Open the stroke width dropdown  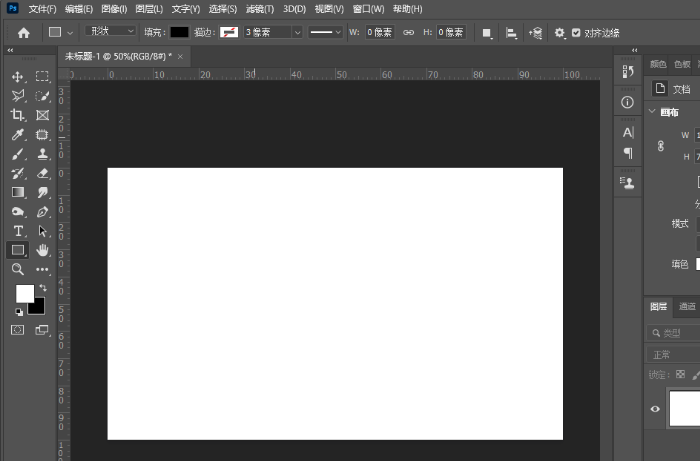(297, 33)
